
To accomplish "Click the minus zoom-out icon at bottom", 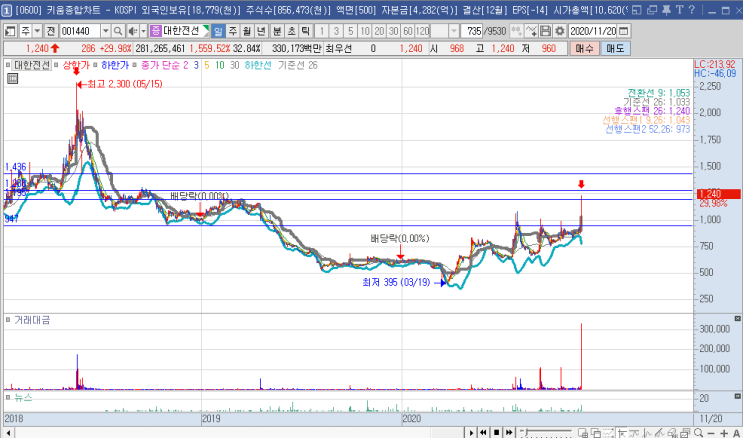I will 711,432.
